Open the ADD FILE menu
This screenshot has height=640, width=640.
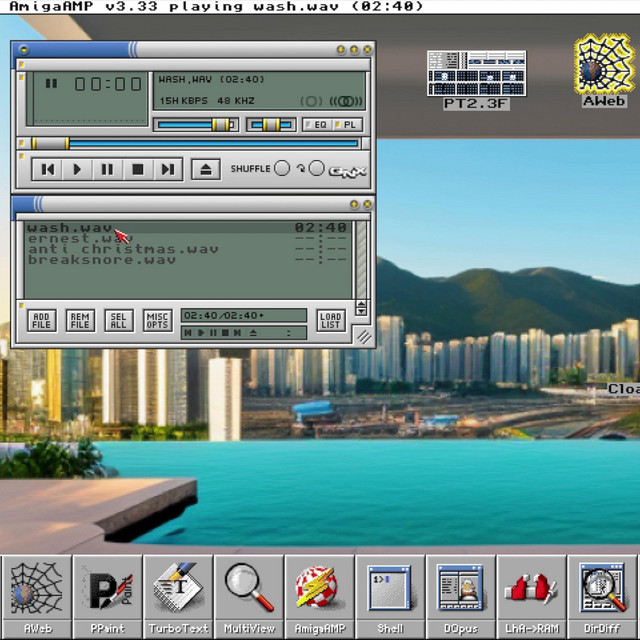41,321
